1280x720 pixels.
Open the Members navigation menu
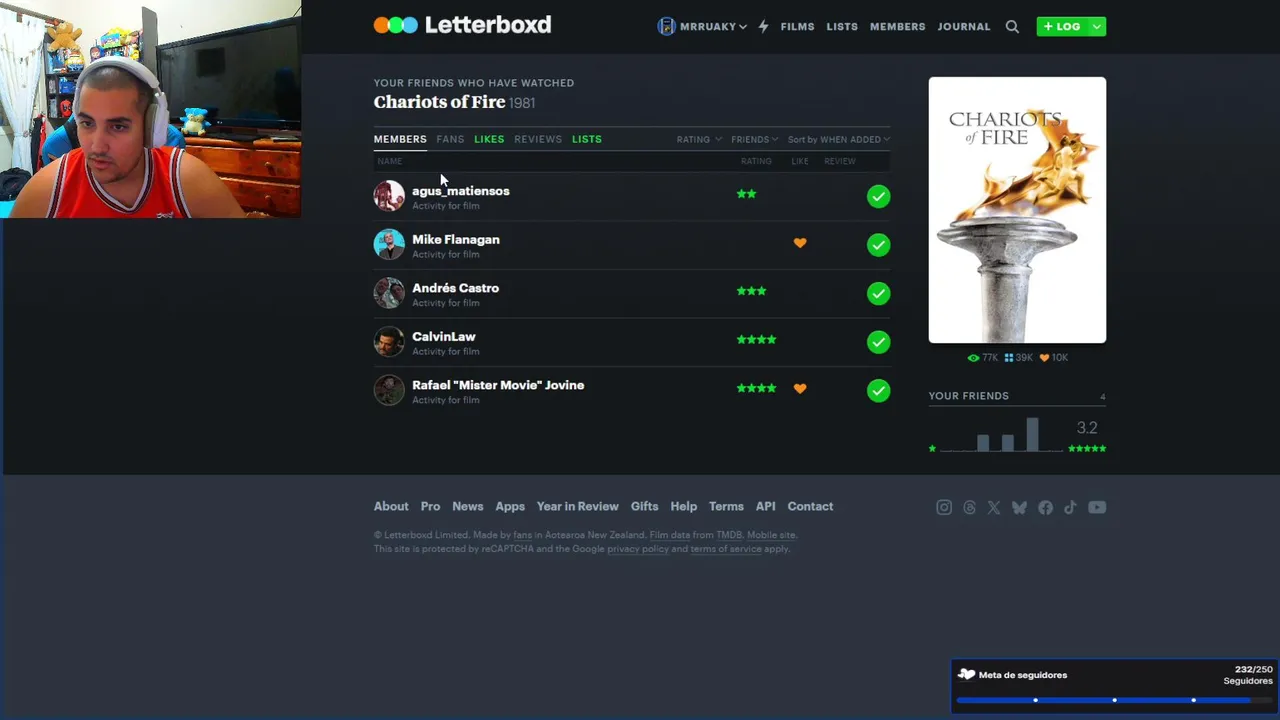pyautogui.click(x=897, y=27)
